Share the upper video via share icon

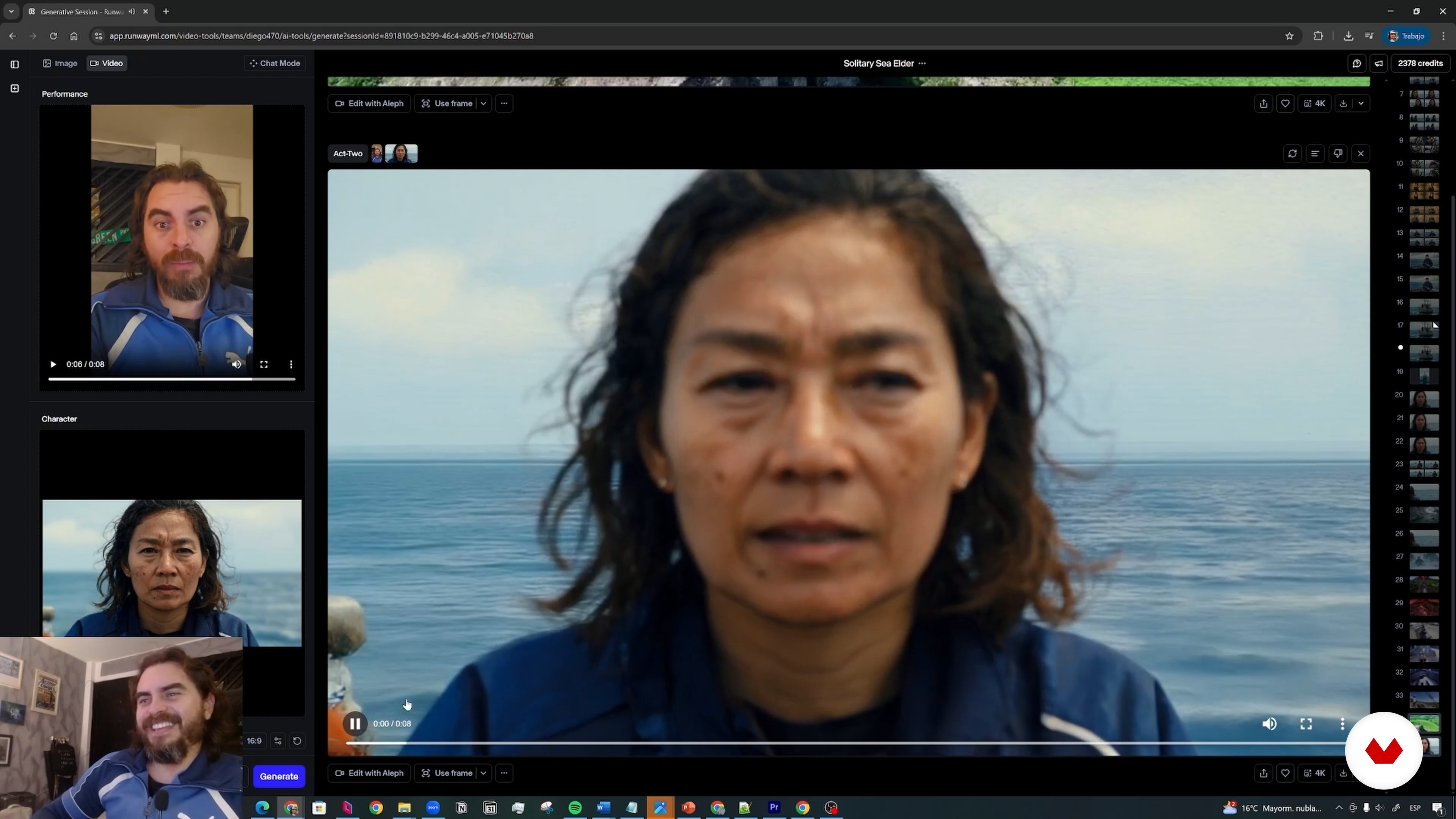(x=1264, y=104)
